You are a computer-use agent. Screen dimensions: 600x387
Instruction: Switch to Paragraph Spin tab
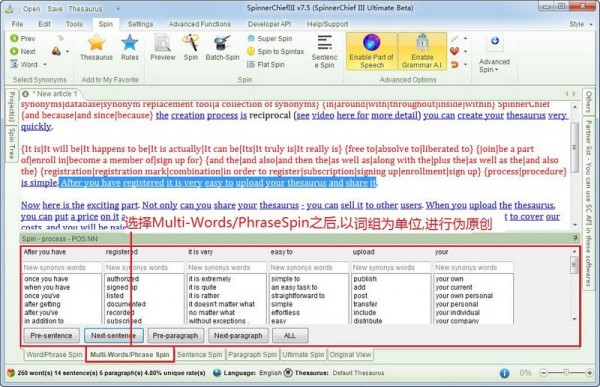[x=252, y=355]
